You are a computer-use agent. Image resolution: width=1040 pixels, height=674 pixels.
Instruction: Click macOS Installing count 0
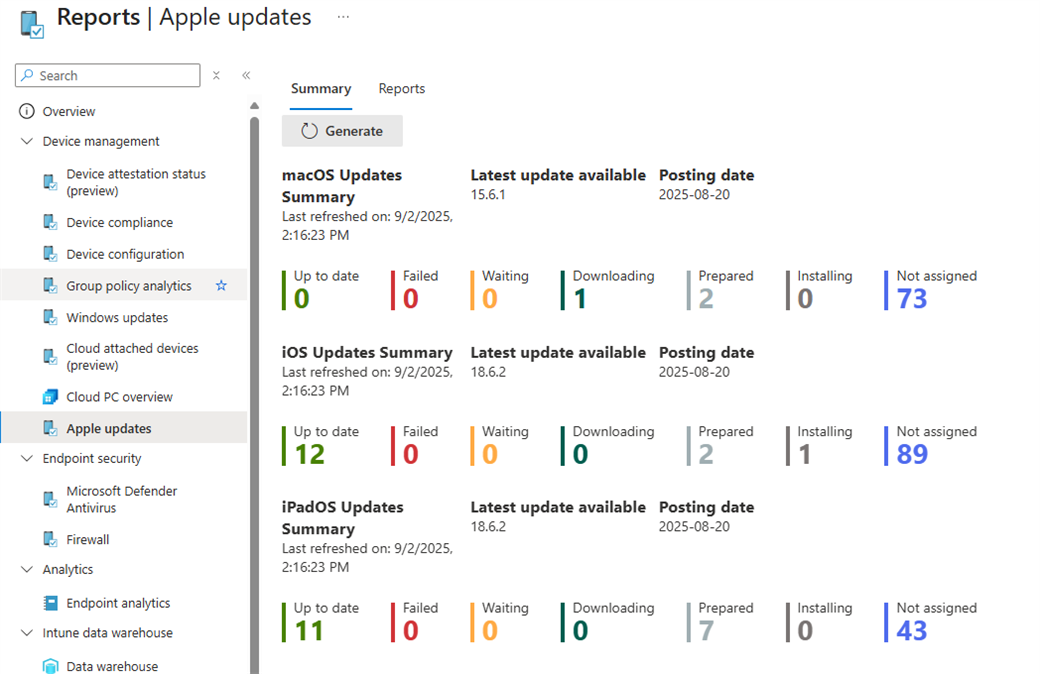tap(805, 299)
